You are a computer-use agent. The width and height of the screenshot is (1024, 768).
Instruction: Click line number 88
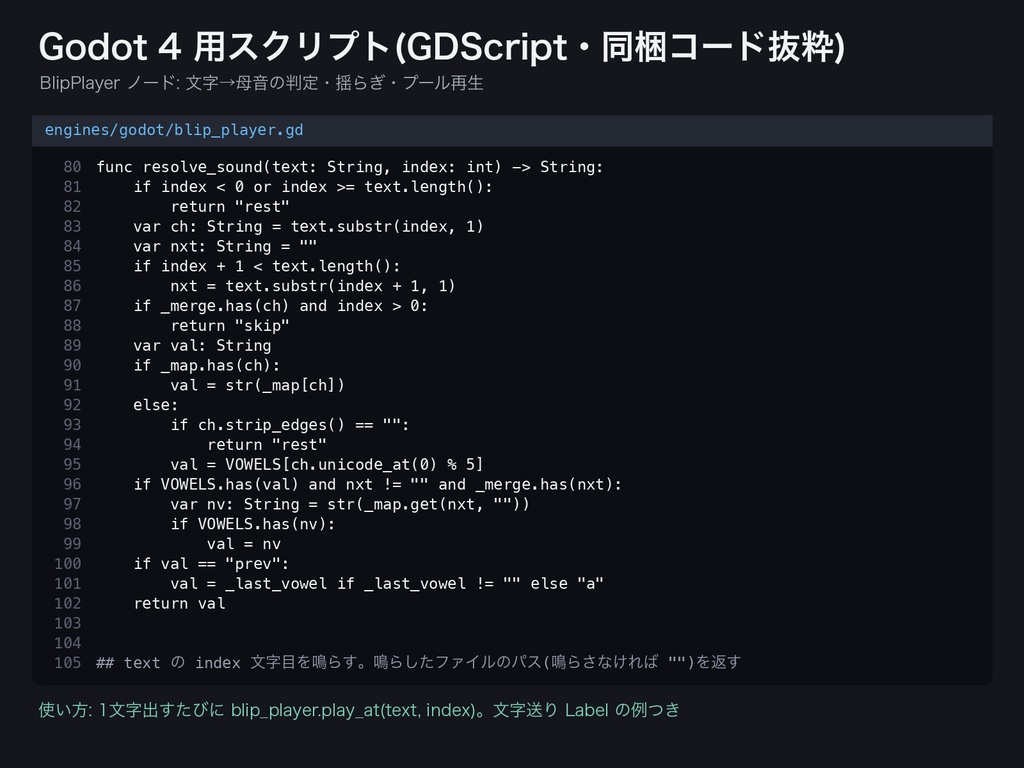72,326
